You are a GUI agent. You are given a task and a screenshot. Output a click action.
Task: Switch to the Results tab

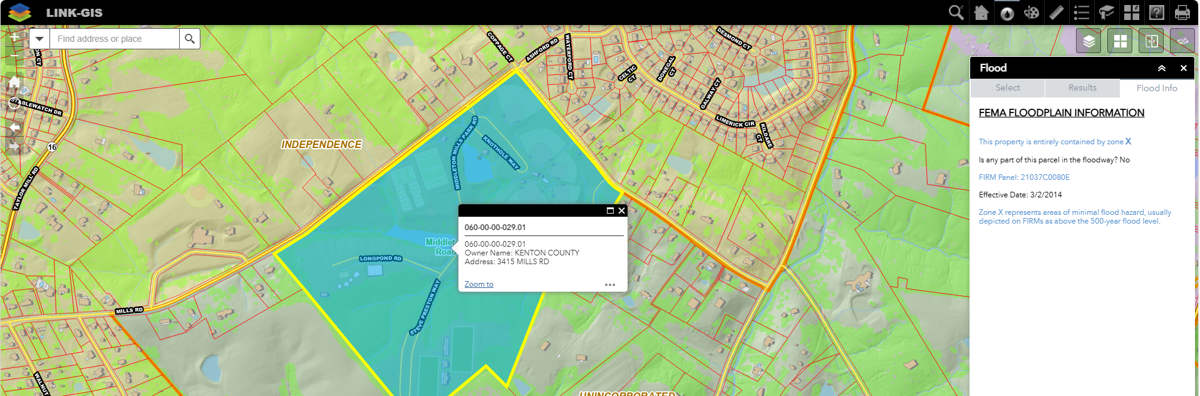(x=1082, y=88)
